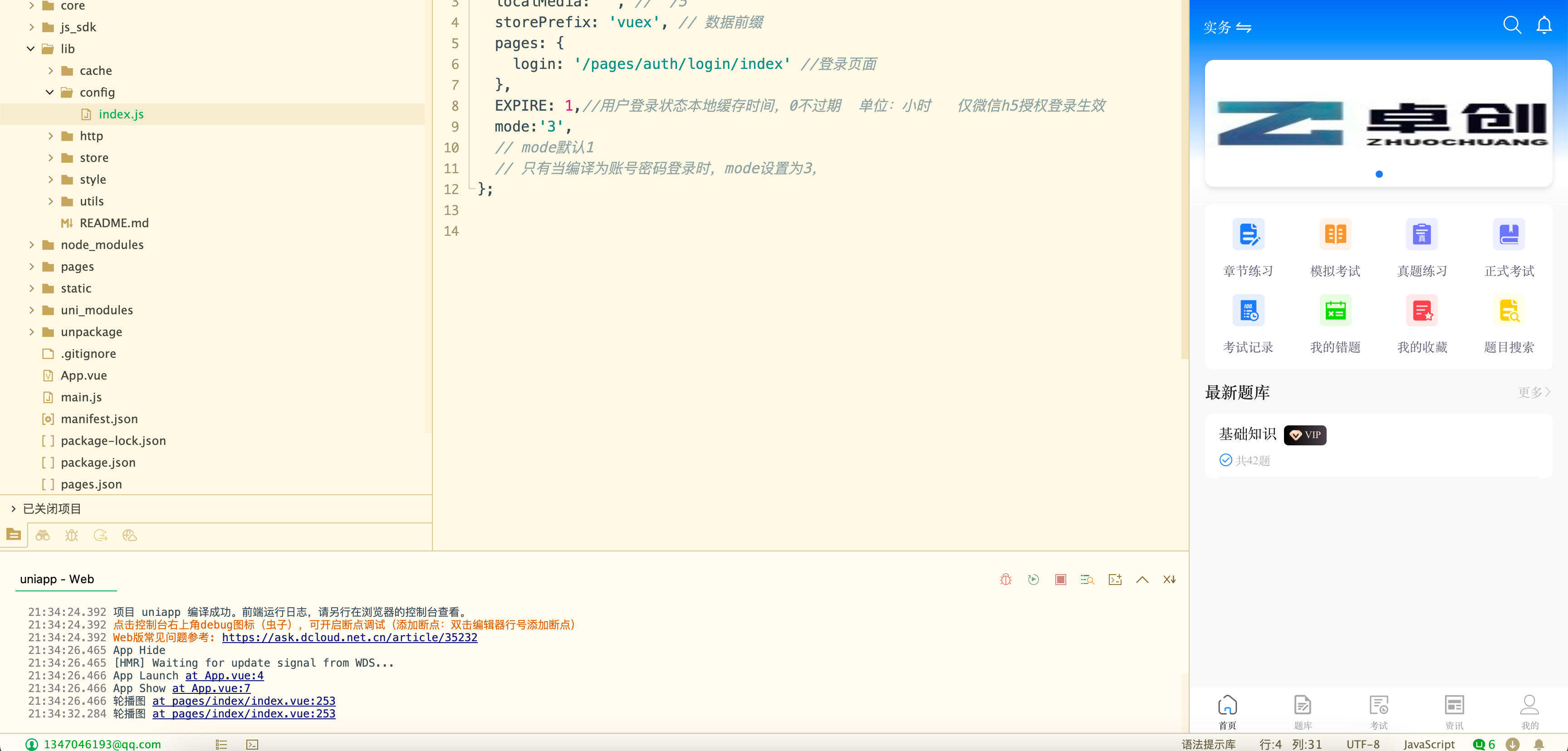Viewport: 1568px width, 751px height.
Task: Open the log filter search icon
Action: point(1087,580)
